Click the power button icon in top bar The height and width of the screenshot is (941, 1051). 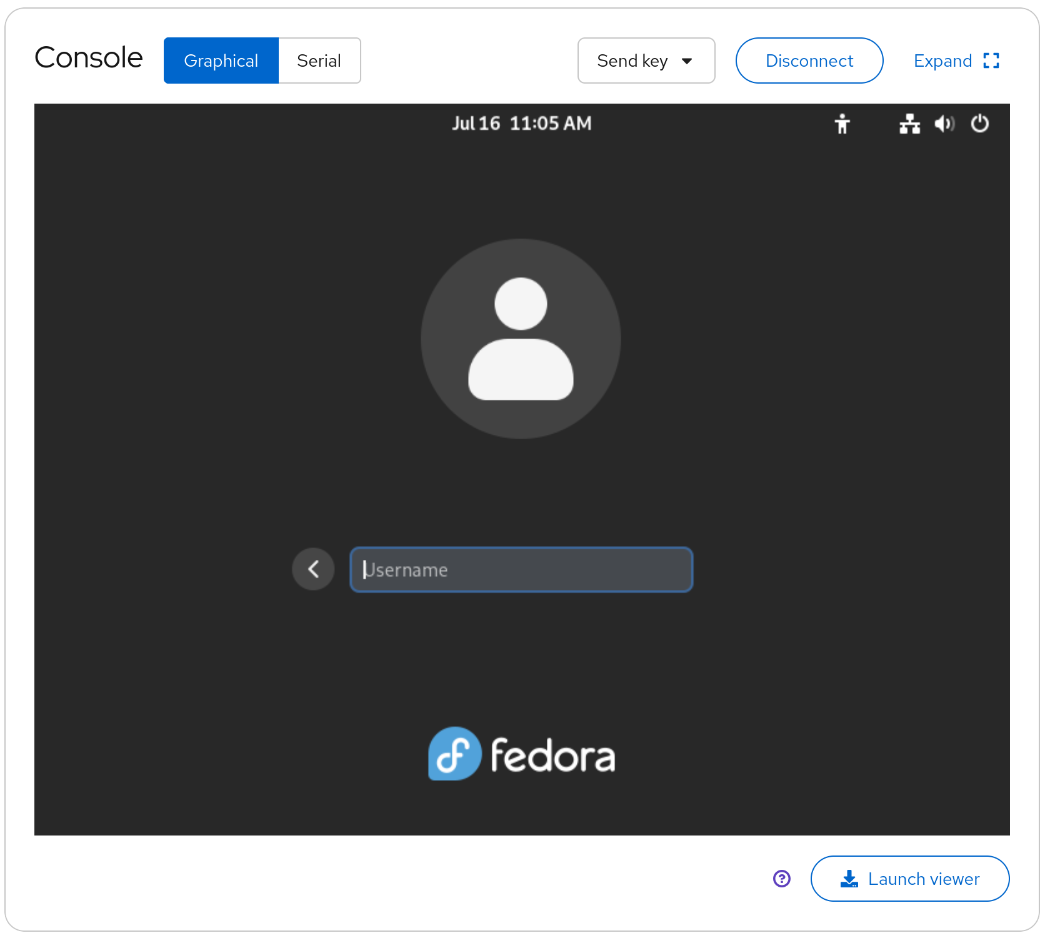tap(980, 124)
